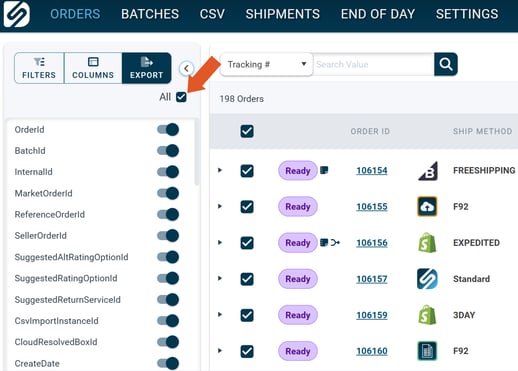Collapse the side panel with chevron

[186, 69]
